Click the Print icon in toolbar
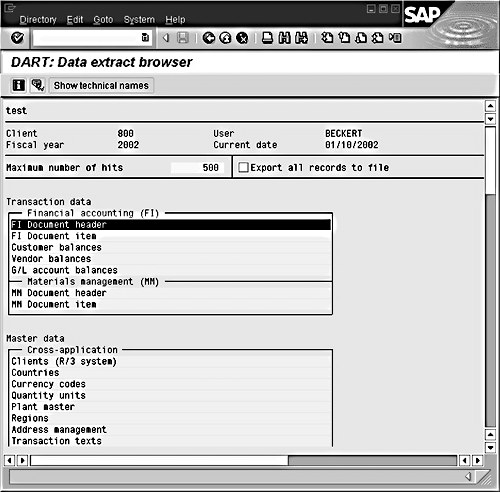Image resolution: width=500 pixels, height=492 pixels. tap(267, 38)
